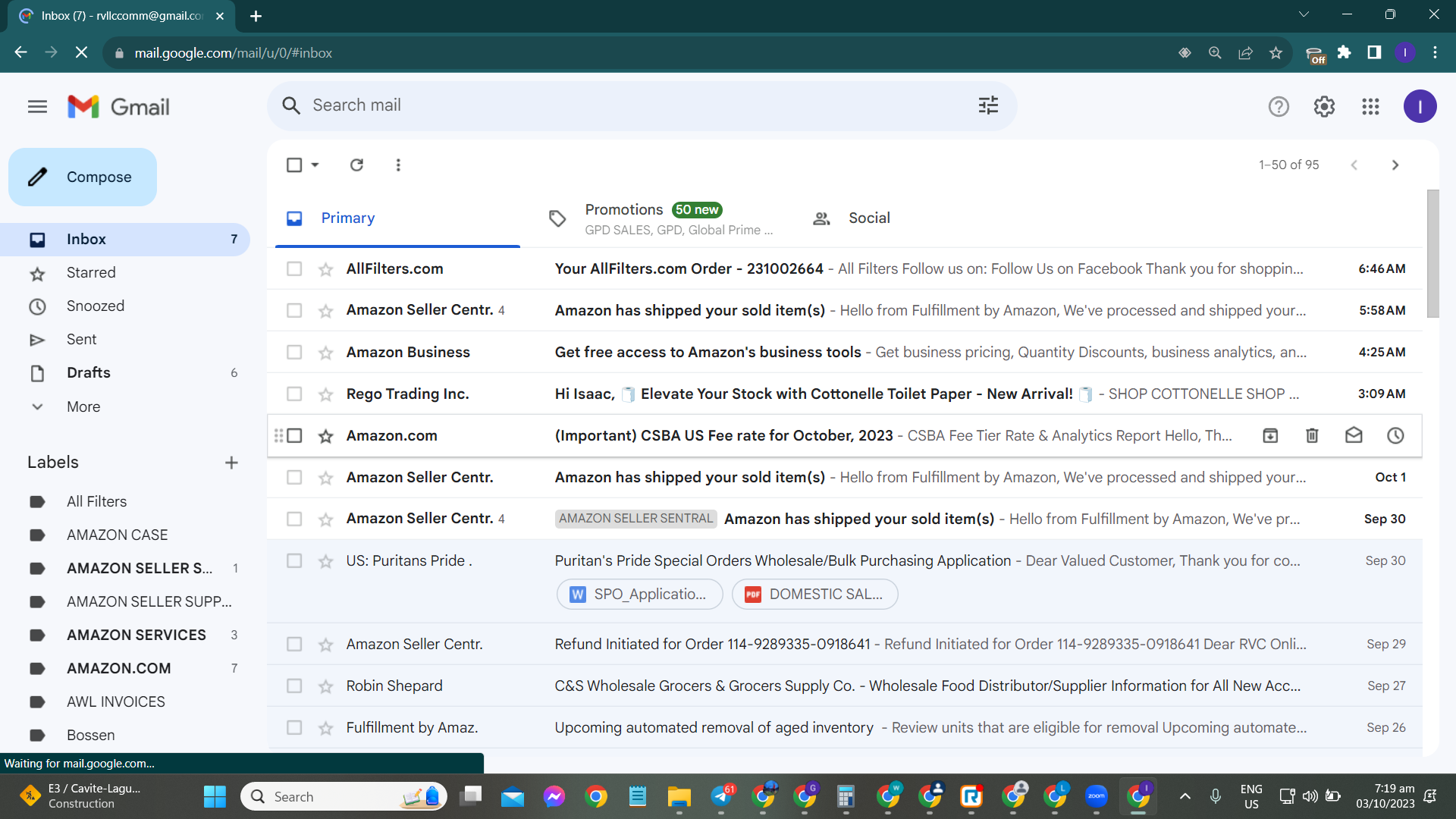Check the Amazon Business email

click(x=294, y=352)
